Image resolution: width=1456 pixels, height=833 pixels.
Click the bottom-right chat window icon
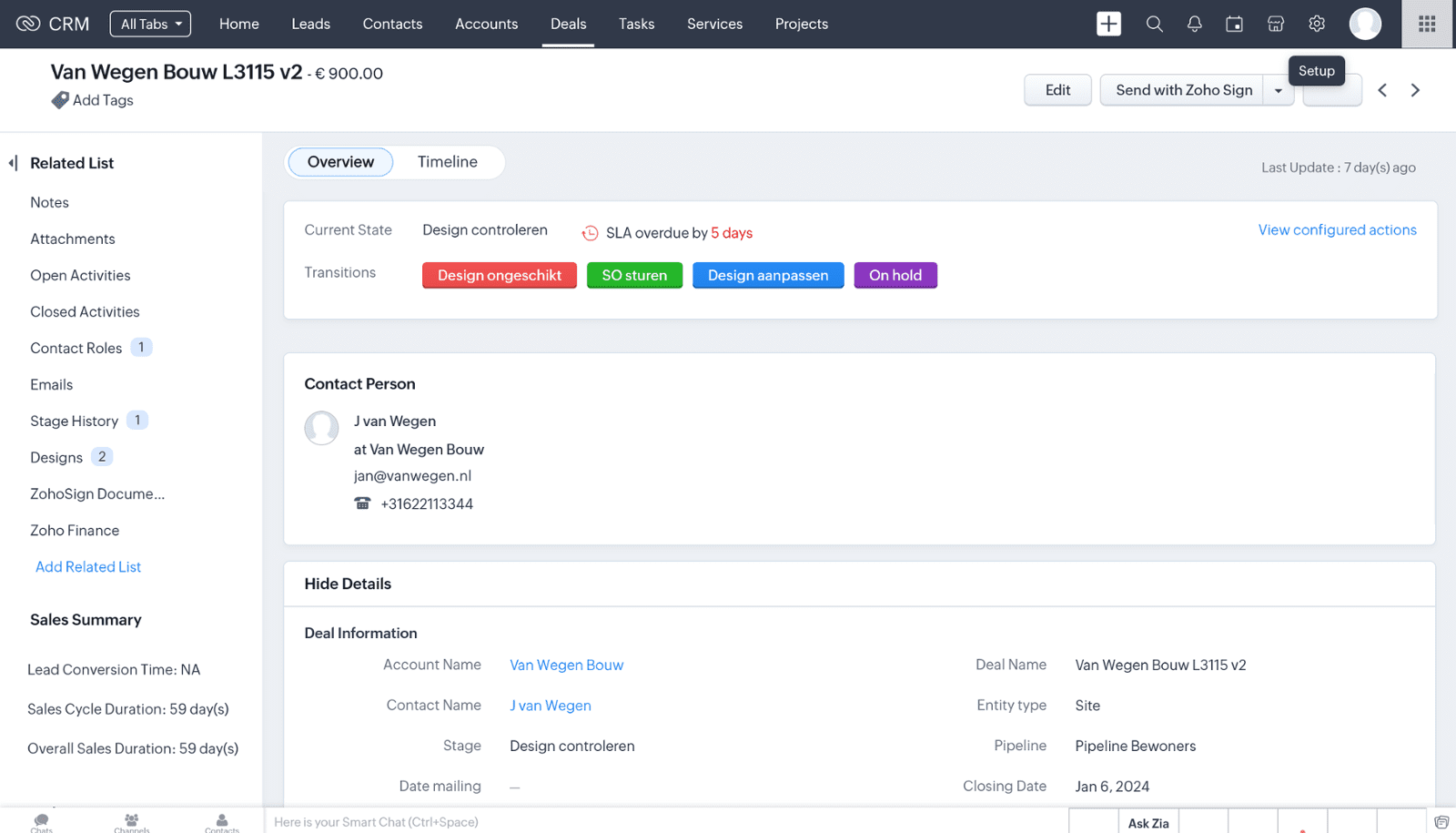(1441, 822)
